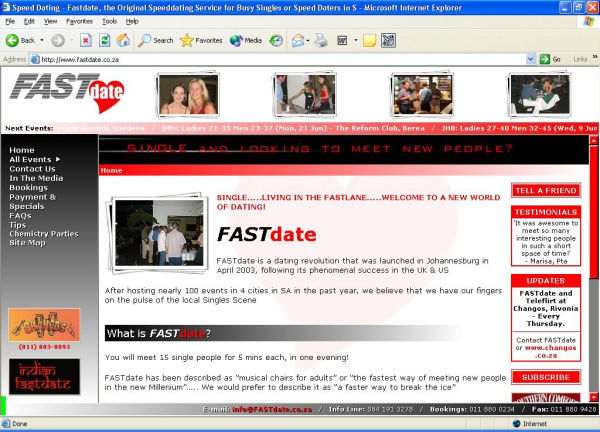Click the Internet zone globe icon
The image size is (600, 432).
click(x=517, y=424)
